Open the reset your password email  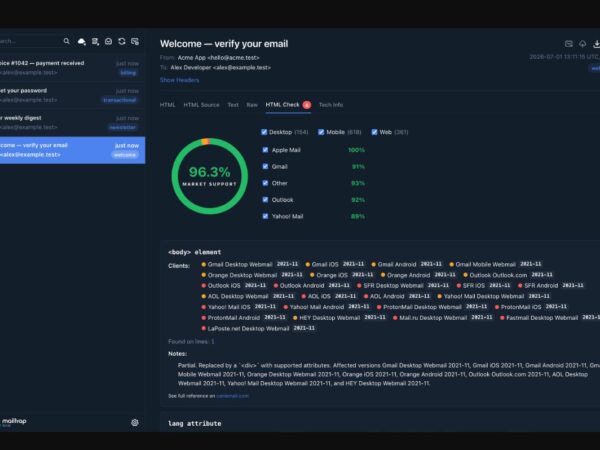[72, 95]
